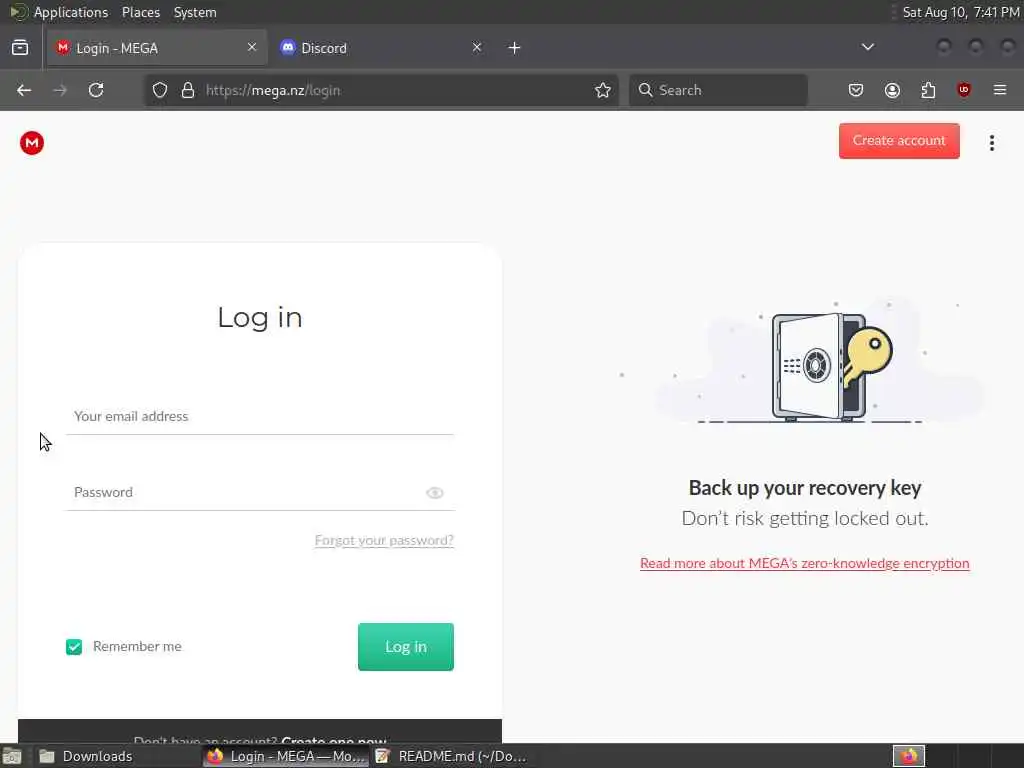
Task: Reload the current page
Action: coord(96,90)
